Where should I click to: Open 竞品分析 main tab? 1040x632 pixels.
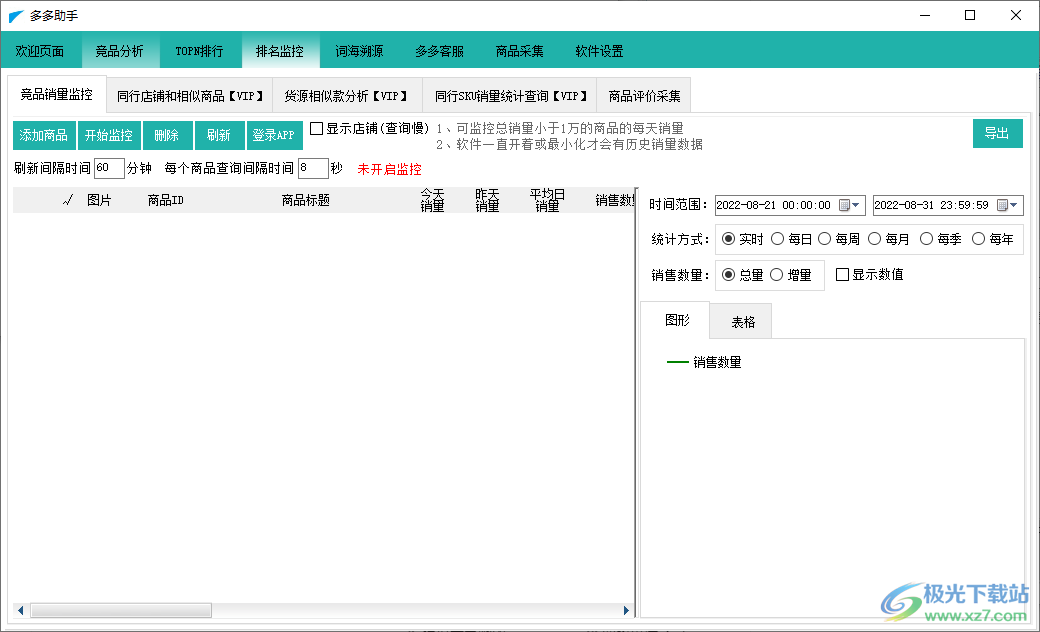[x=119, y=51]
